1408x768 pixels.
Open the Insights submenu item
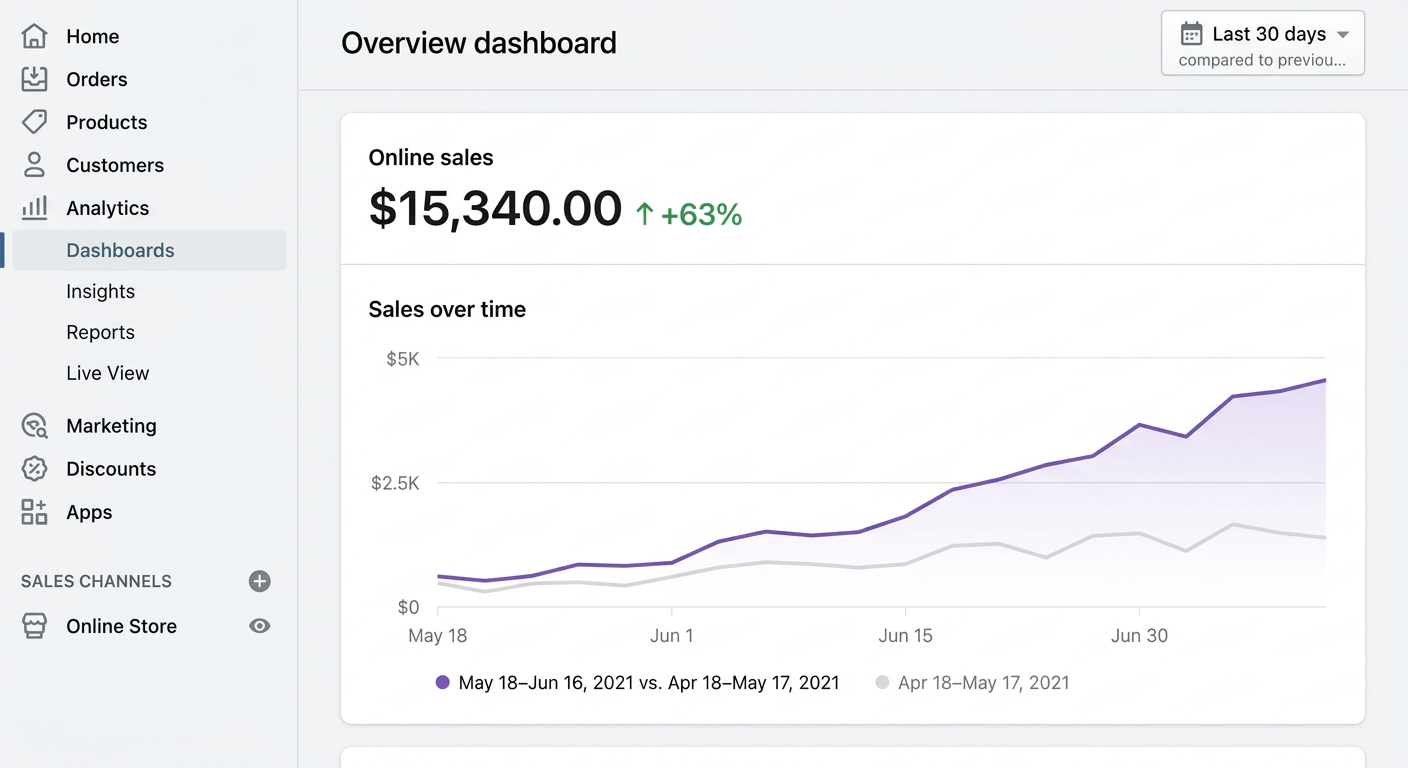100,291
